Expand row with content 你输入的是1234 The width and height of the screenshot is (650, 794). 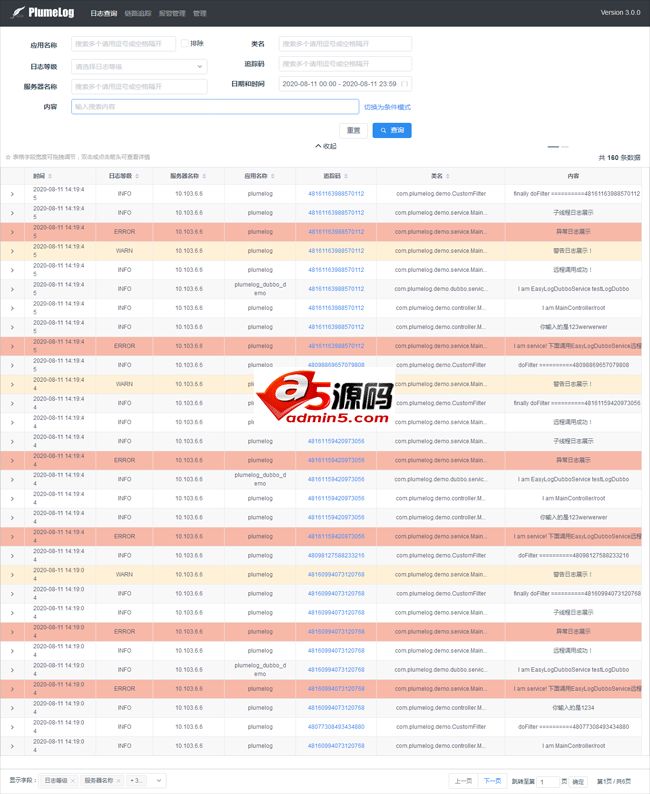[12, 708]
